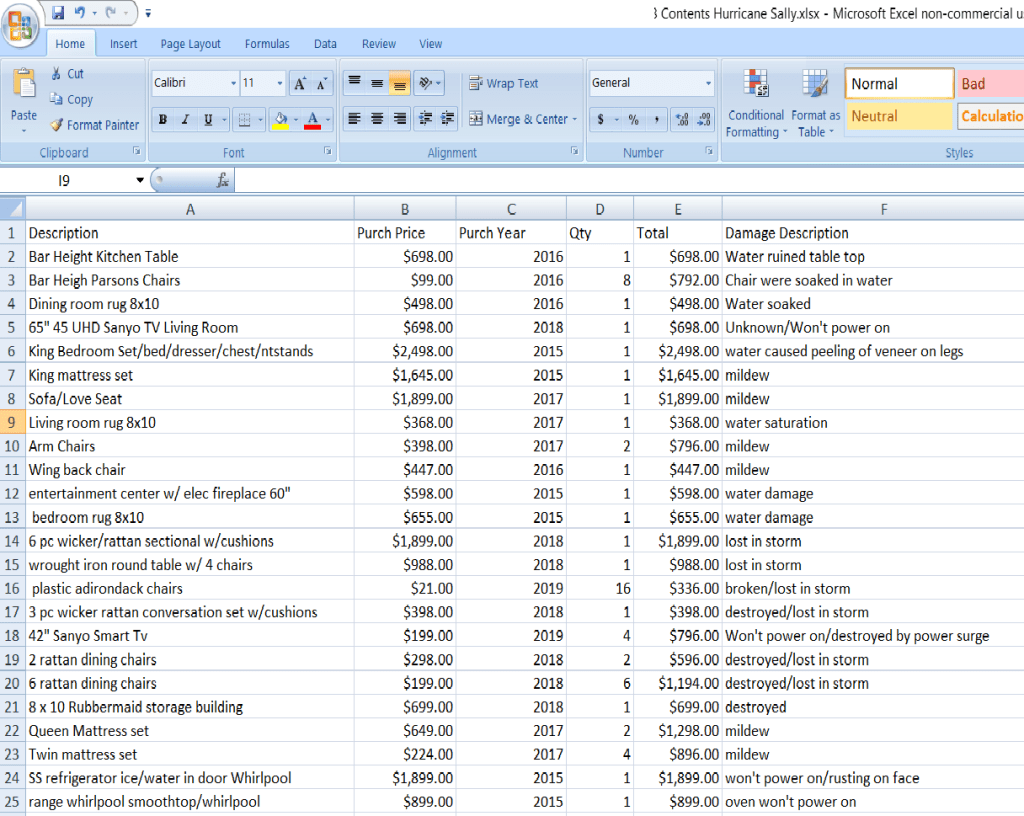Click the Undo arrow icon
This screenshot has width=1024, height=816.
pos(80,13)
